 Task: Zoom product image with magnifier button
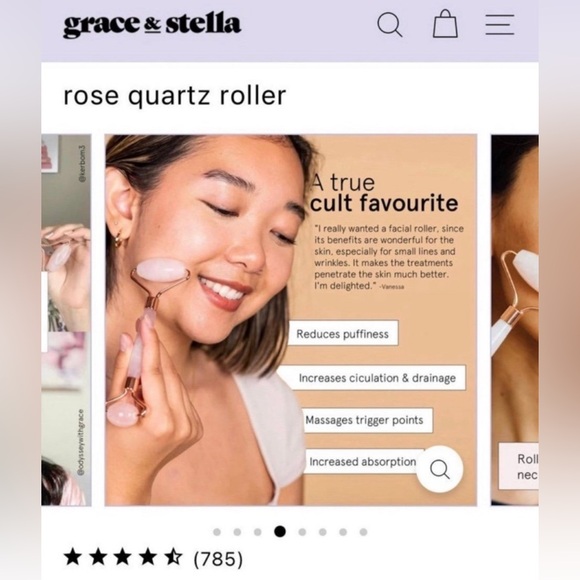(439, 469)
